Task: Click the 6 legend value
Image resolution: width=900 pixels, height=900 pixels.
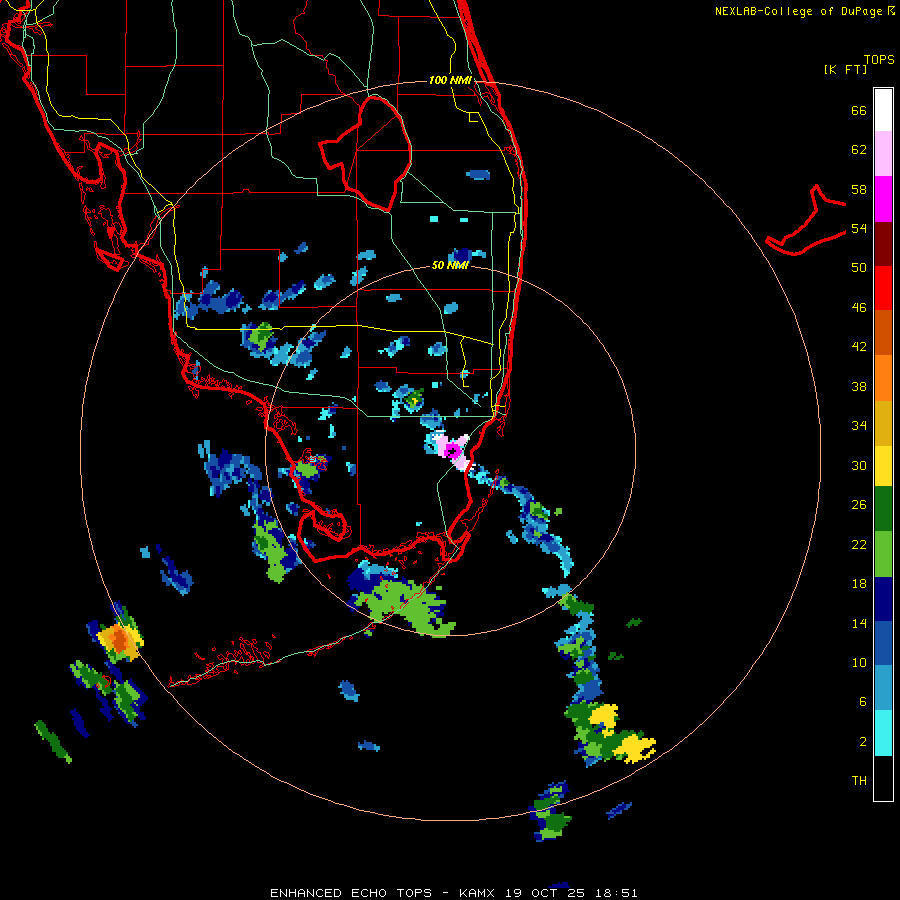Action: point(863,702)
